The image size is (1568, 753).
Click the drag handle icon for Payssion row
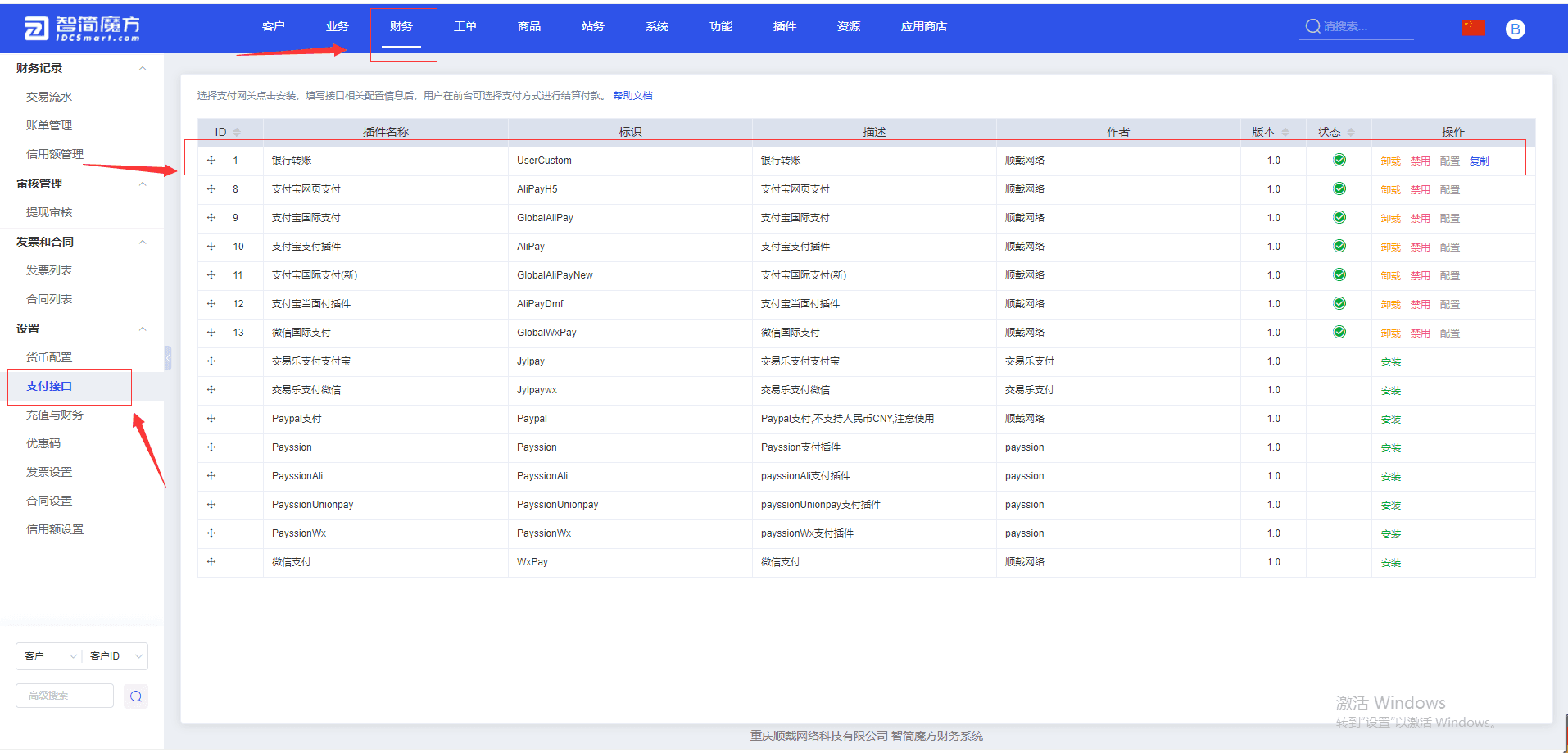coord(211,447)
